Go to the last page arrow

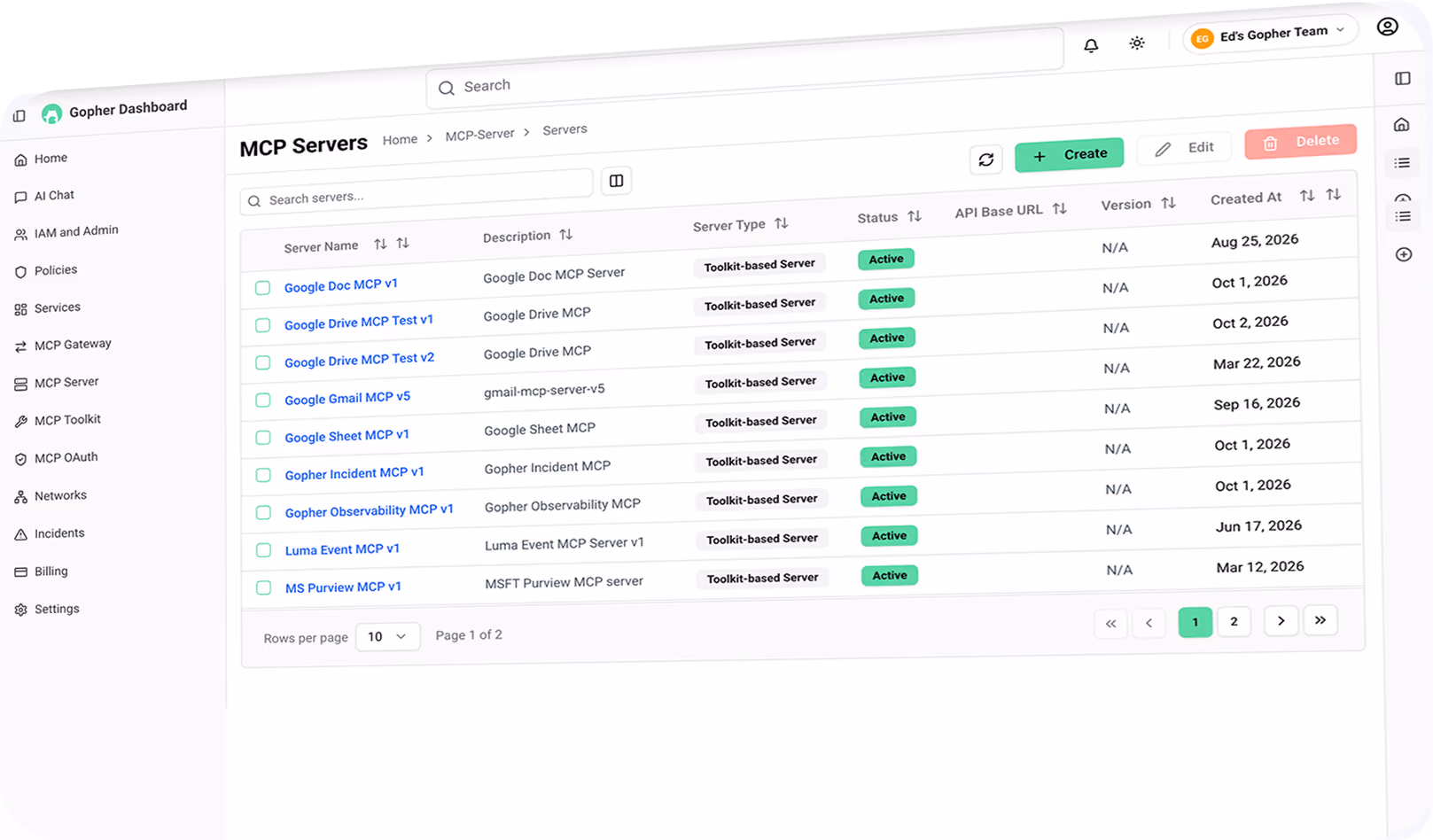[x=1320, y=620]
